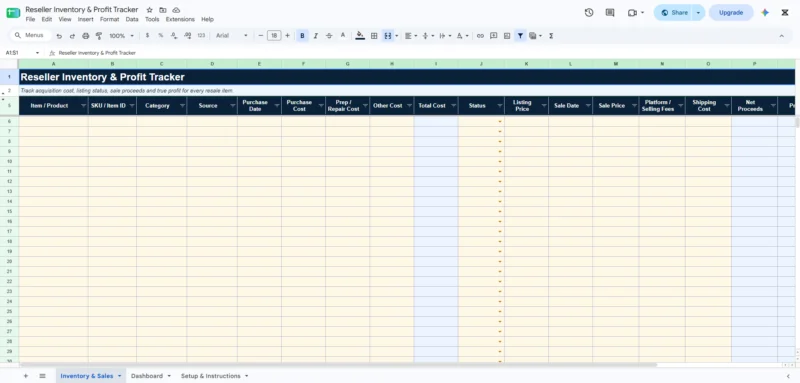The width and height of the screenshot is (800, 383).
Task: Insert a comment from toolbar
Action: click(493, 36)
